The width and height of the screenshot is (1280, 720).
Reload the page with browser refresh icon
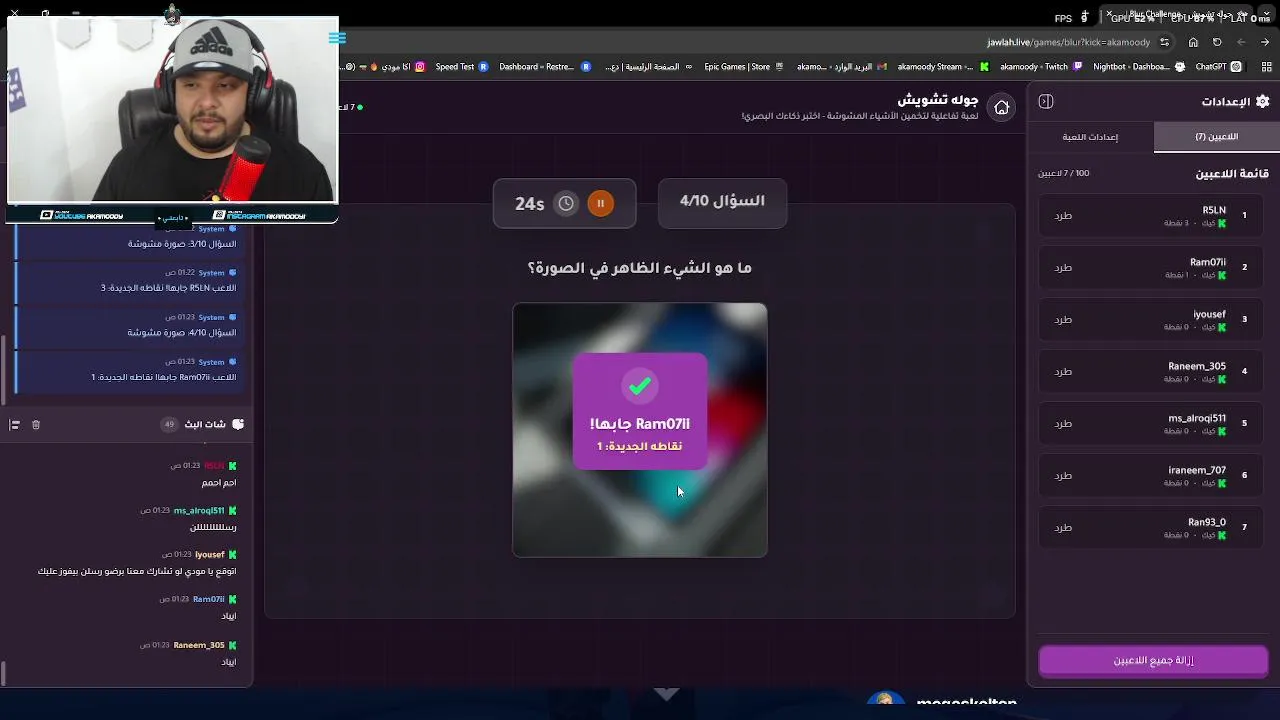1217,42
